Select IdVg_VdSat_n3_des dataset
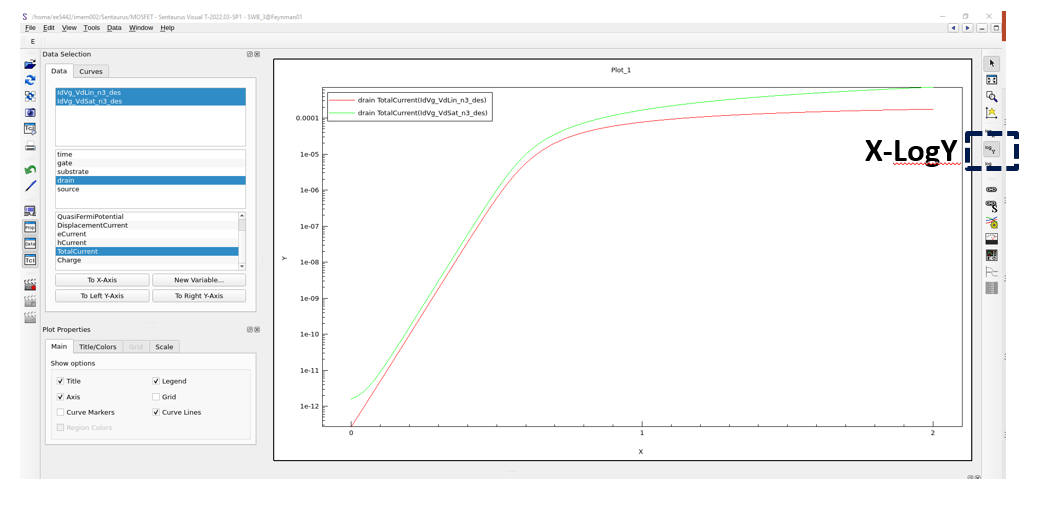 click(x=89, y=101)
